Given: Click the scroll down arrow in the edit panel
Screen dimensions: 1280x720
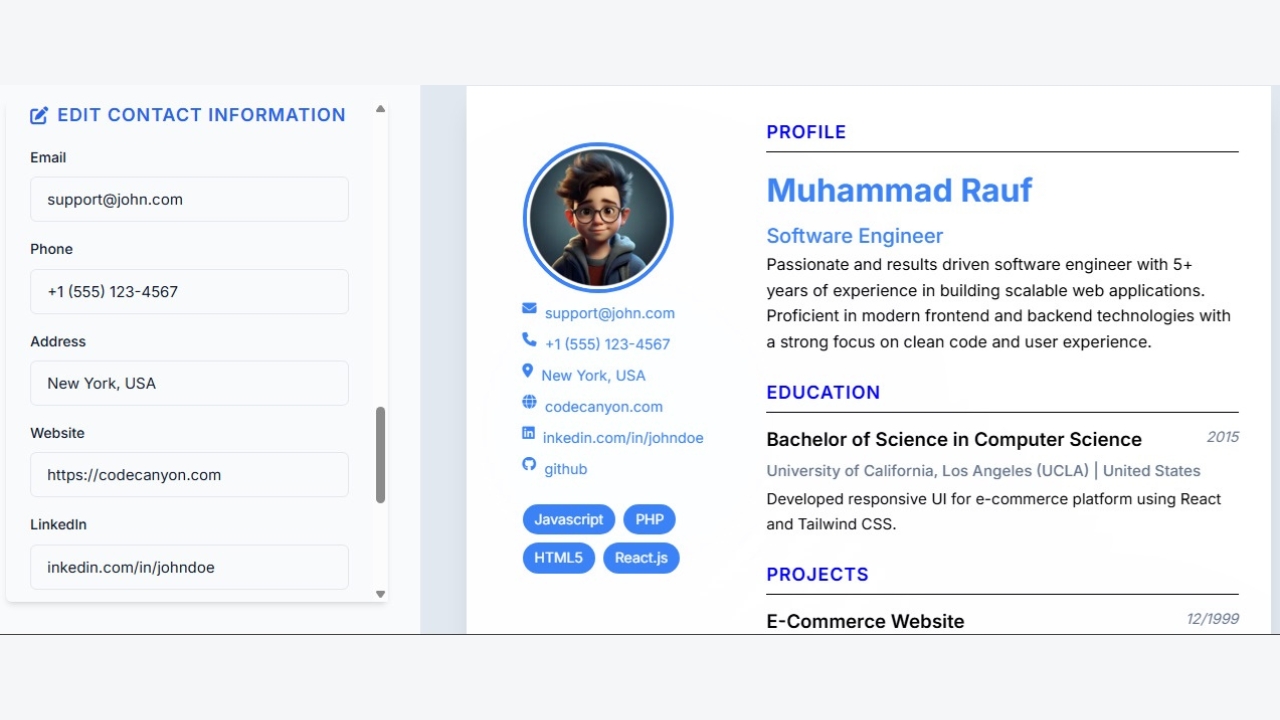Looking at the screenshot, I should [380, 594].
